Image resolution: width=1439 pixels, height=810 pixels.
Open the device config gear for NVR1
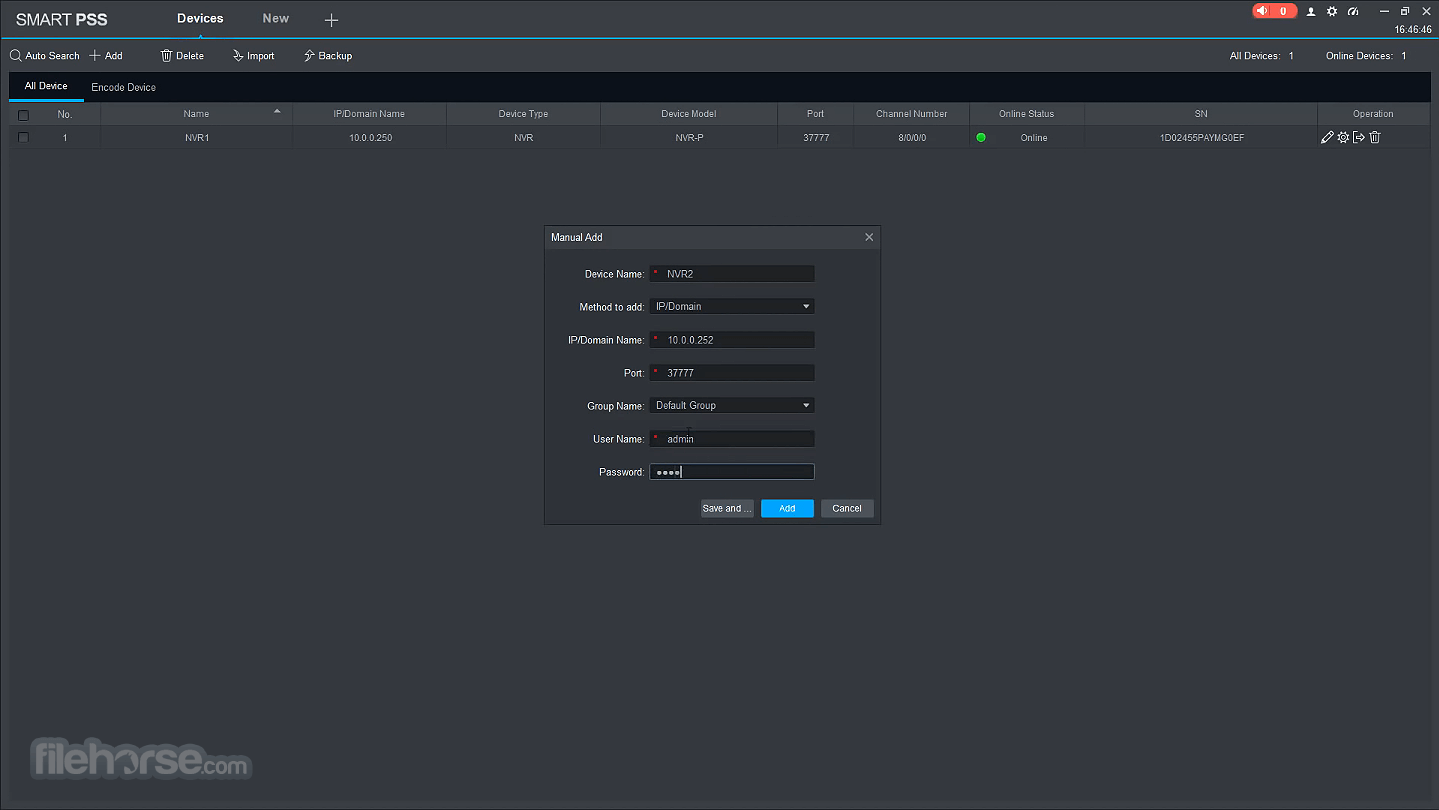pyautogui.click(x=1343, y=137)
